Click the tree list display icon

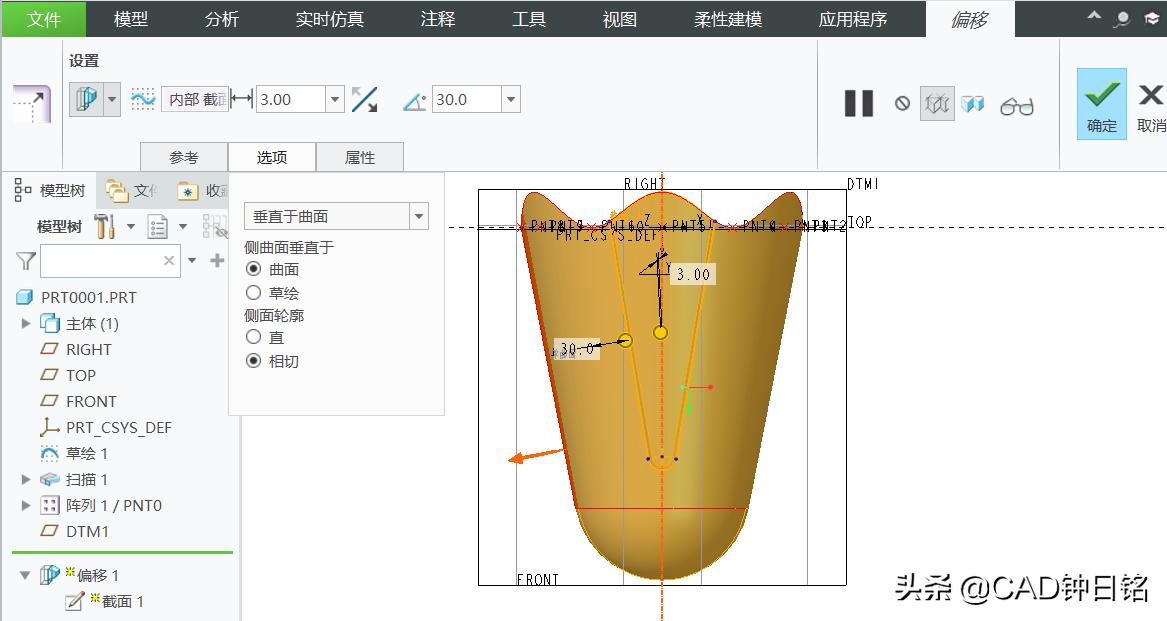tap(158, 226)
